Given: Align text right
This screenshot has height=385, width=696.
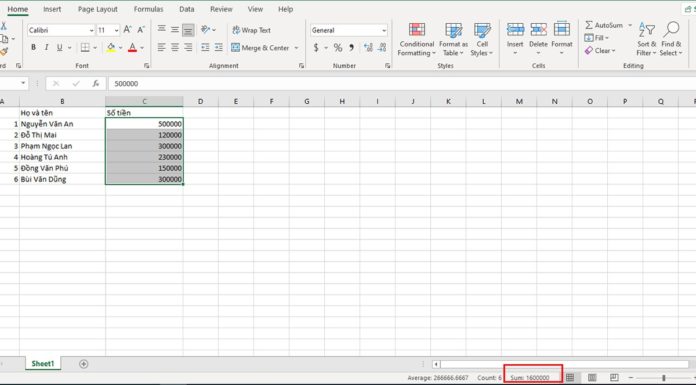Looking at the screenshot, I should click(188, 48).
